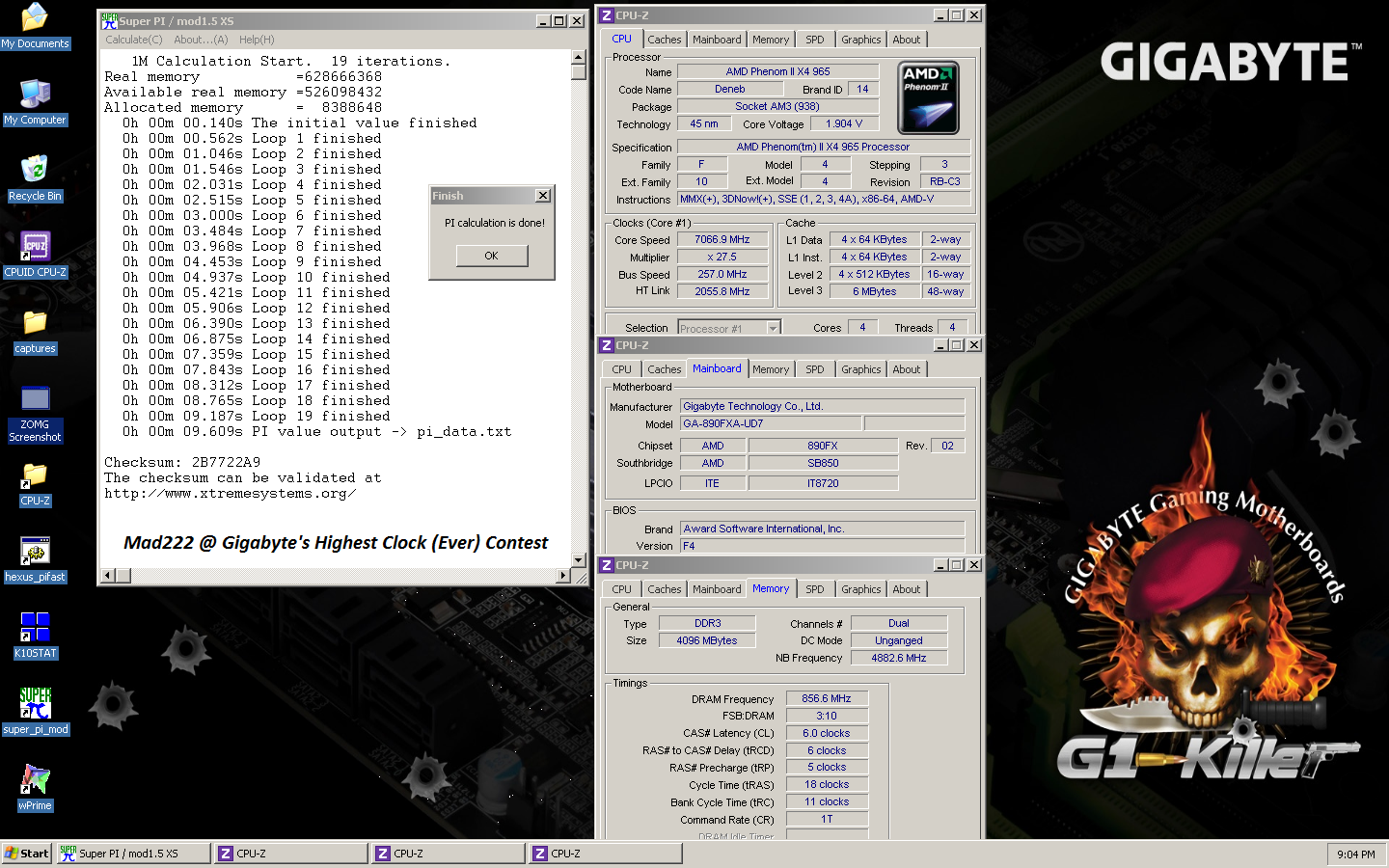Image resolution: width=1389 pixels, height=868 pixels.
Task: Click the taskbar clock showing 9:04 PM
Action: click(1356, 854)
